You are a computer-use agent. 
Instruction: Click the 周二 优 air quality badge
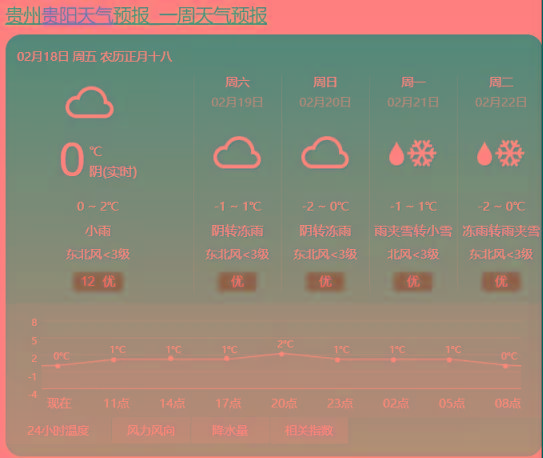[x=501, y=281]
